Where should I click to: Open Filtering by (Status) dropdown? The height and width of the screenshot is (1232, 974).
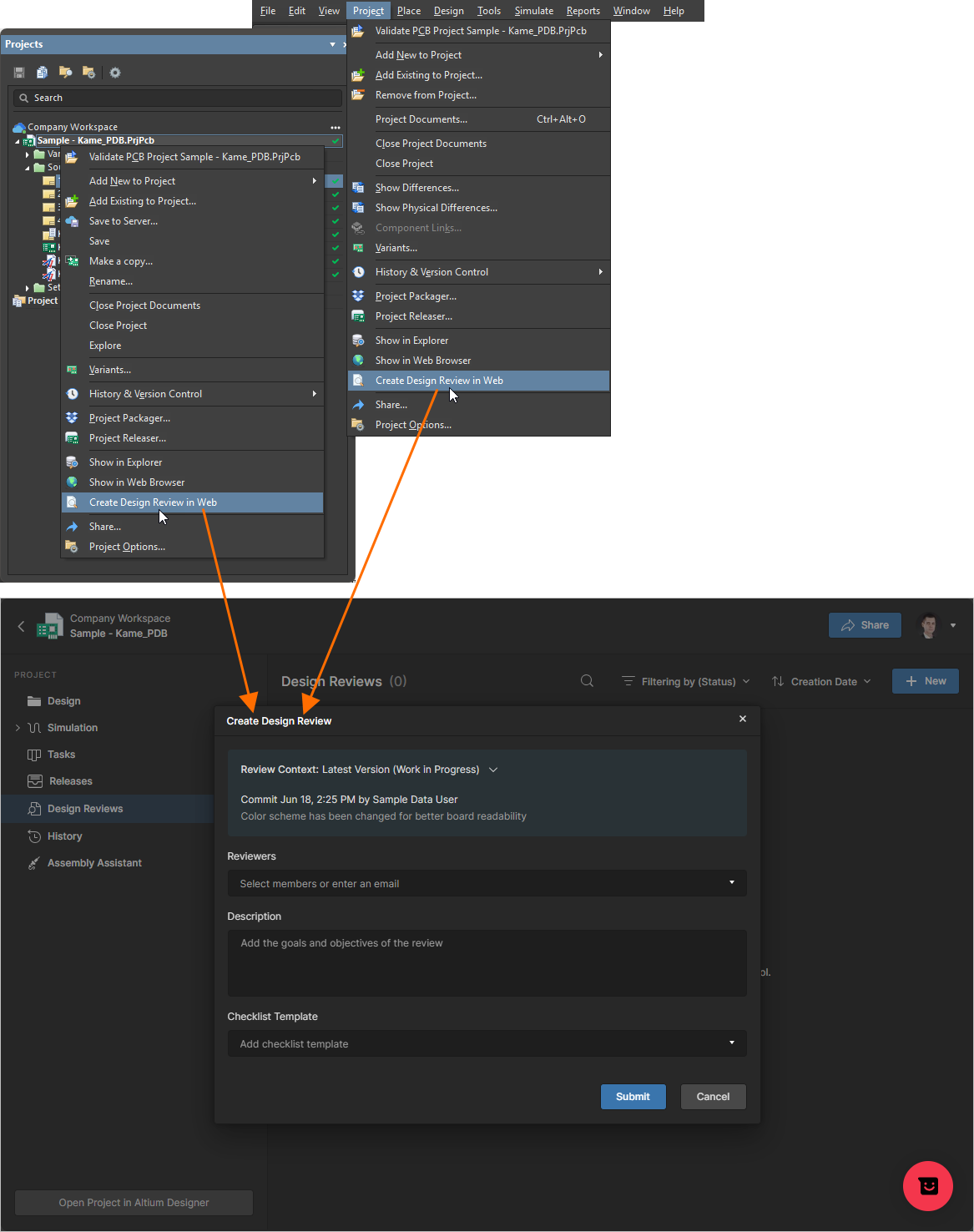[x=686, y=682]
